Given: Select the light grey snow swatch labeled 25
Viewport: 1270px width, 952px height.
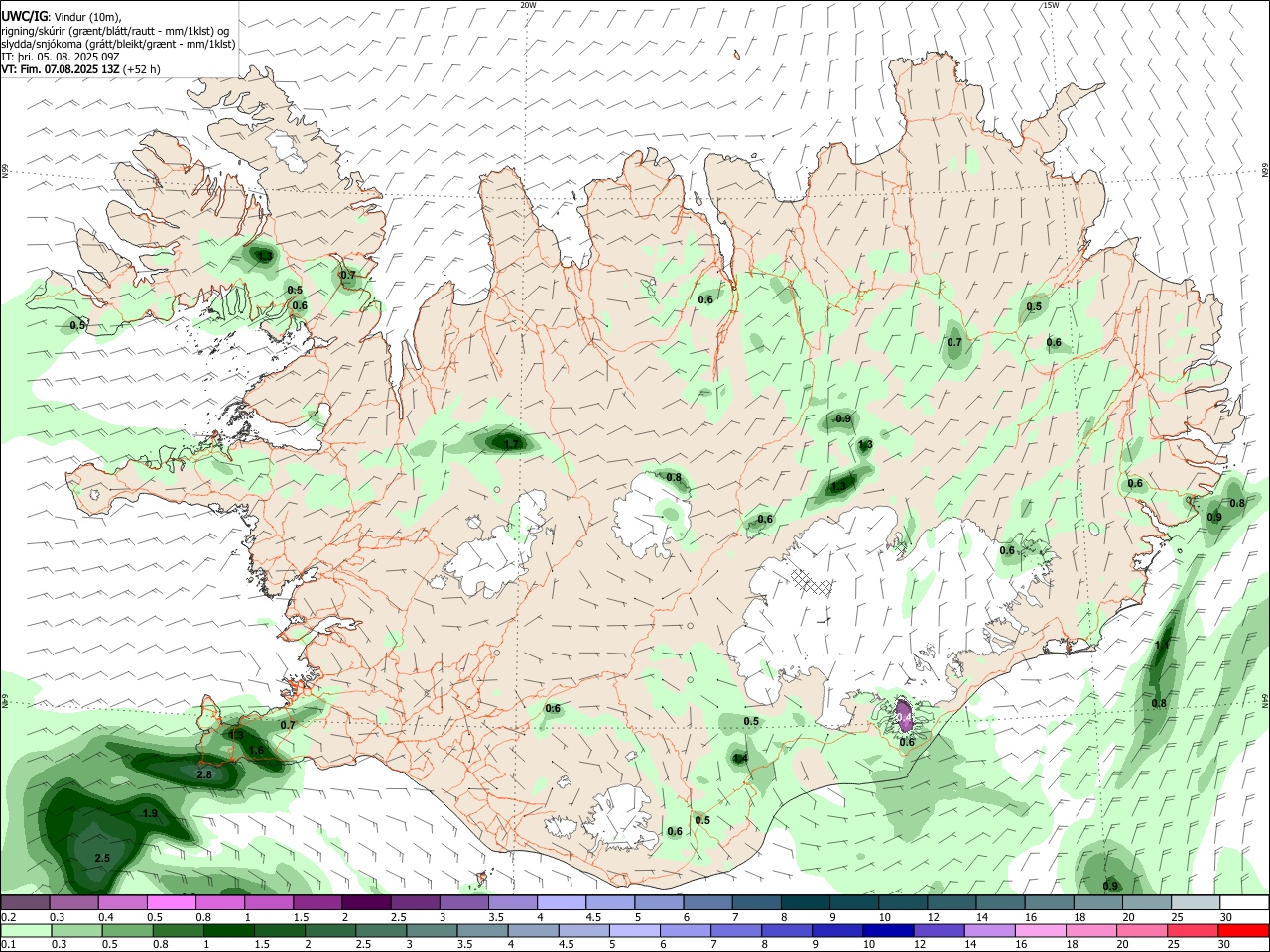Looking at the screenshot, I should coord(1197,903).
